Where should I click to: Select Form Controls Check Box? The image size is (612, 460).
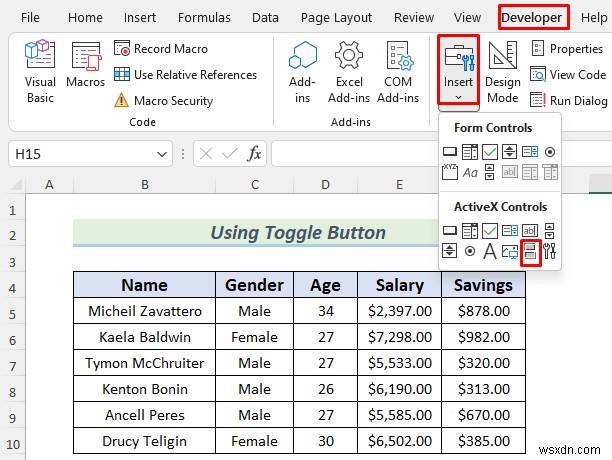(x=490, y=152)
